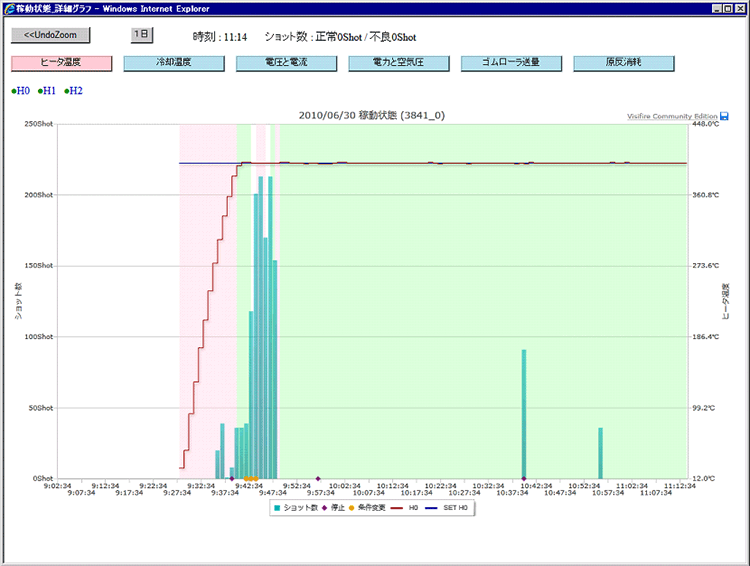This screenshot has width=750, height=566.
Task: Select the ヒータ温度 tab
Action: pos(61,63)
